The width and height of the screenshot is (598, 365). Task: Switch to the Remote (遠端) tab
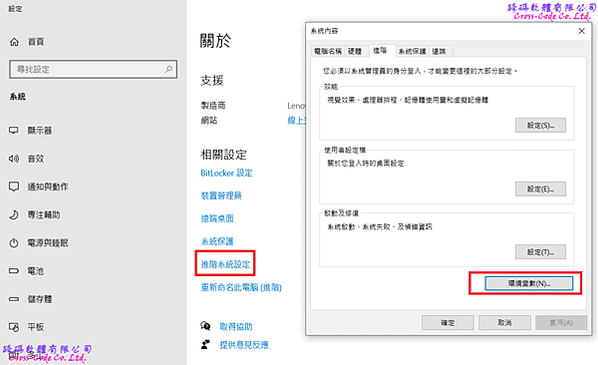pos(439,51)
